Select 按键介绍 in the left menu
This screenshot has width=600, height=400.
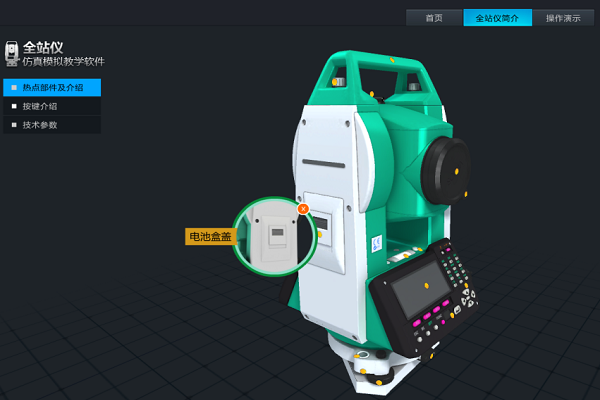coord(52,106)
